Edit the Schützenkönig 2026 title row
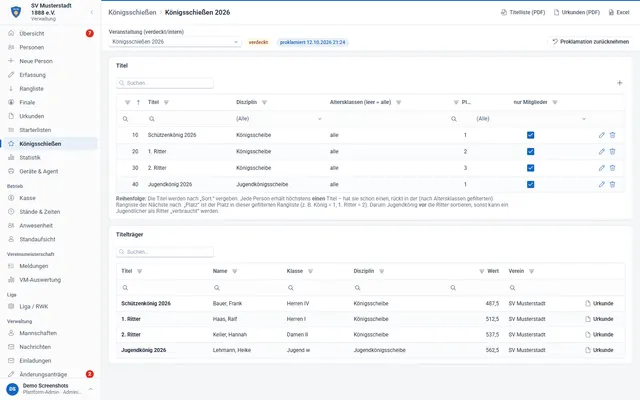 click(x=602, y=135)
